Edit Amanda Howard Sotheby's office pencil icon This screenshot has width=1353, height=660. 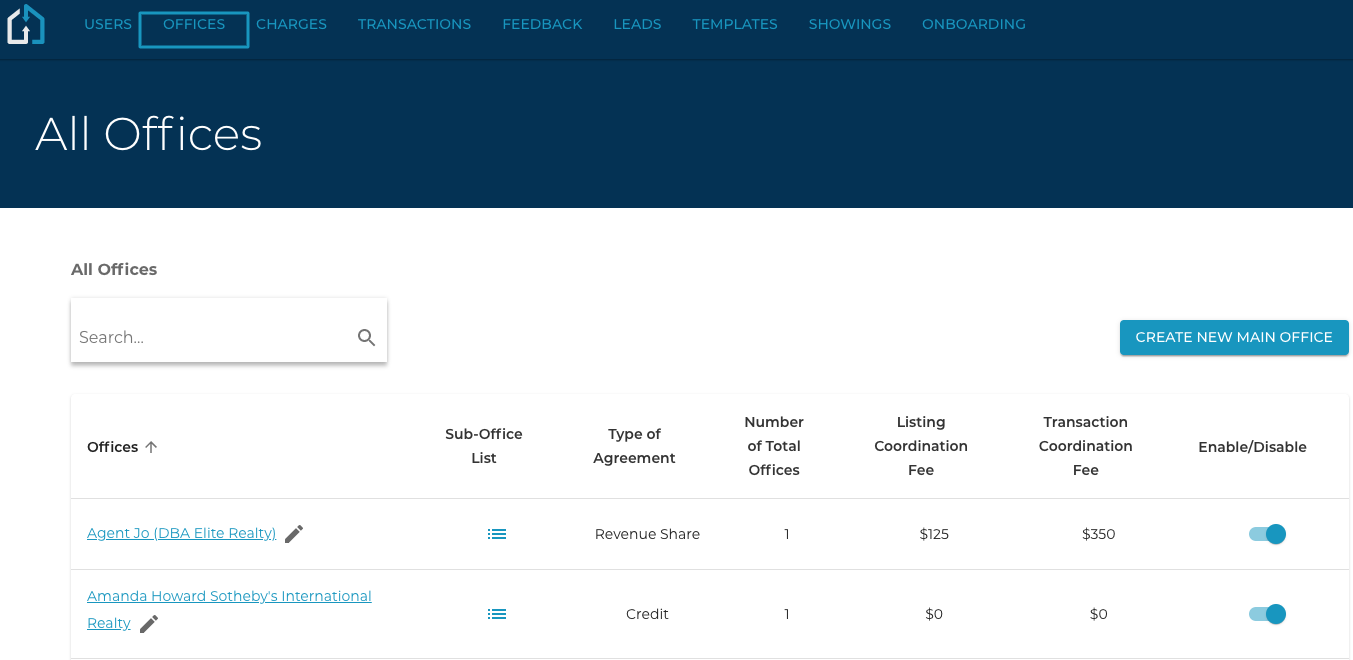(149, 624)
